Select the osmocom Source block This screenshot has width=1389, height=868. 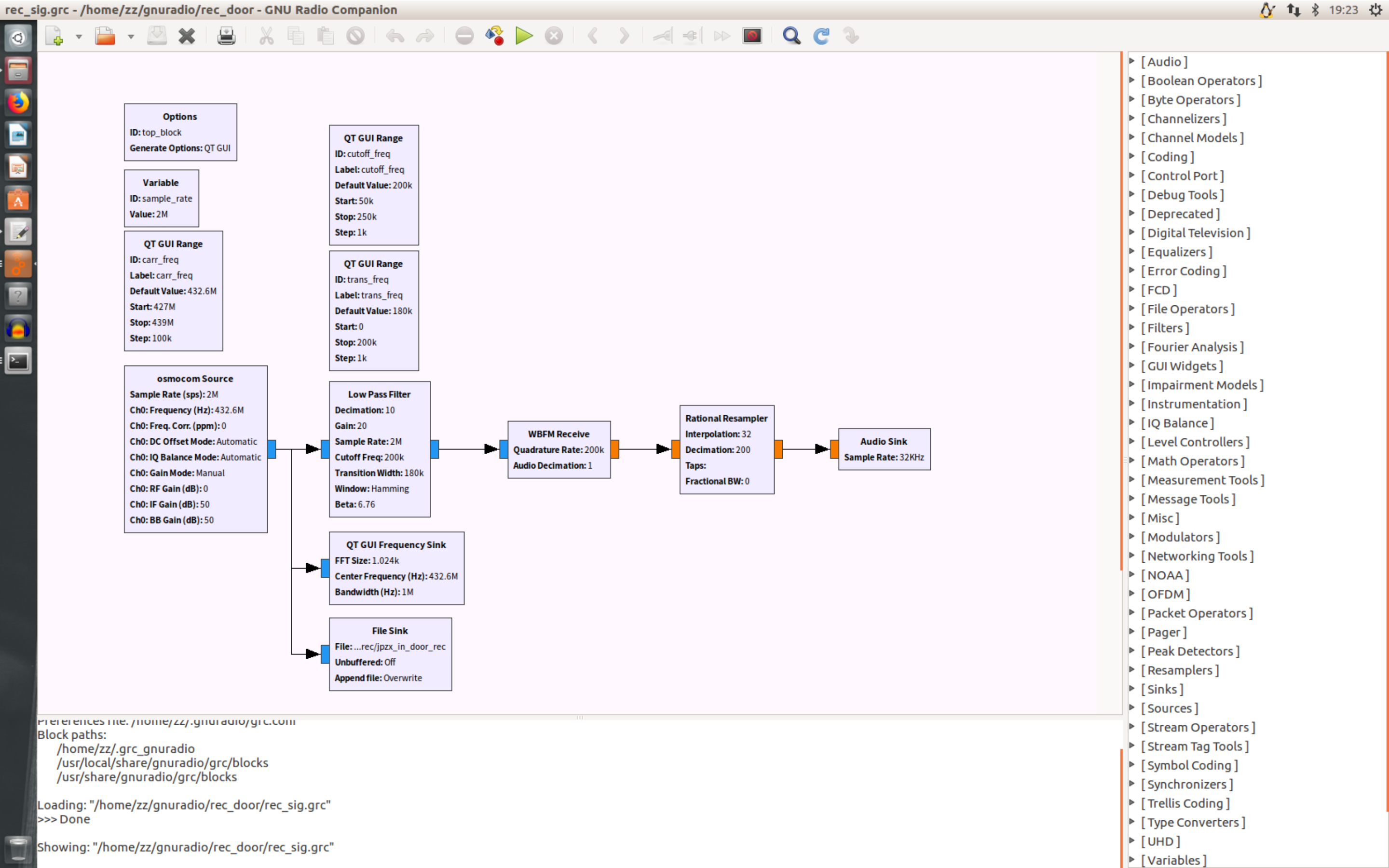tap(196, 449)
